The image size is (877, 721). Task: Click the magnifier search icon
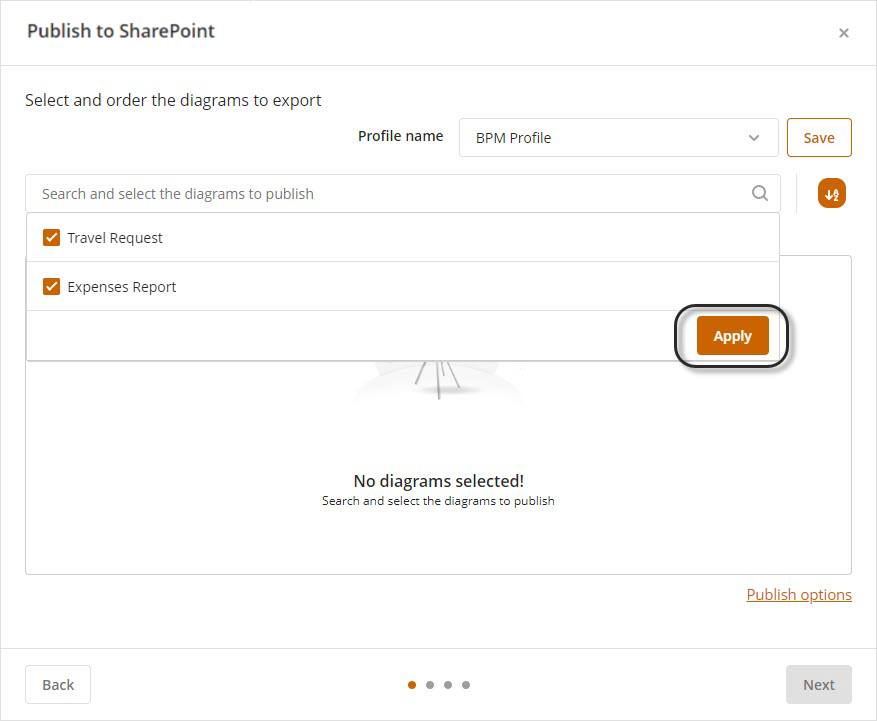[760, 194]
